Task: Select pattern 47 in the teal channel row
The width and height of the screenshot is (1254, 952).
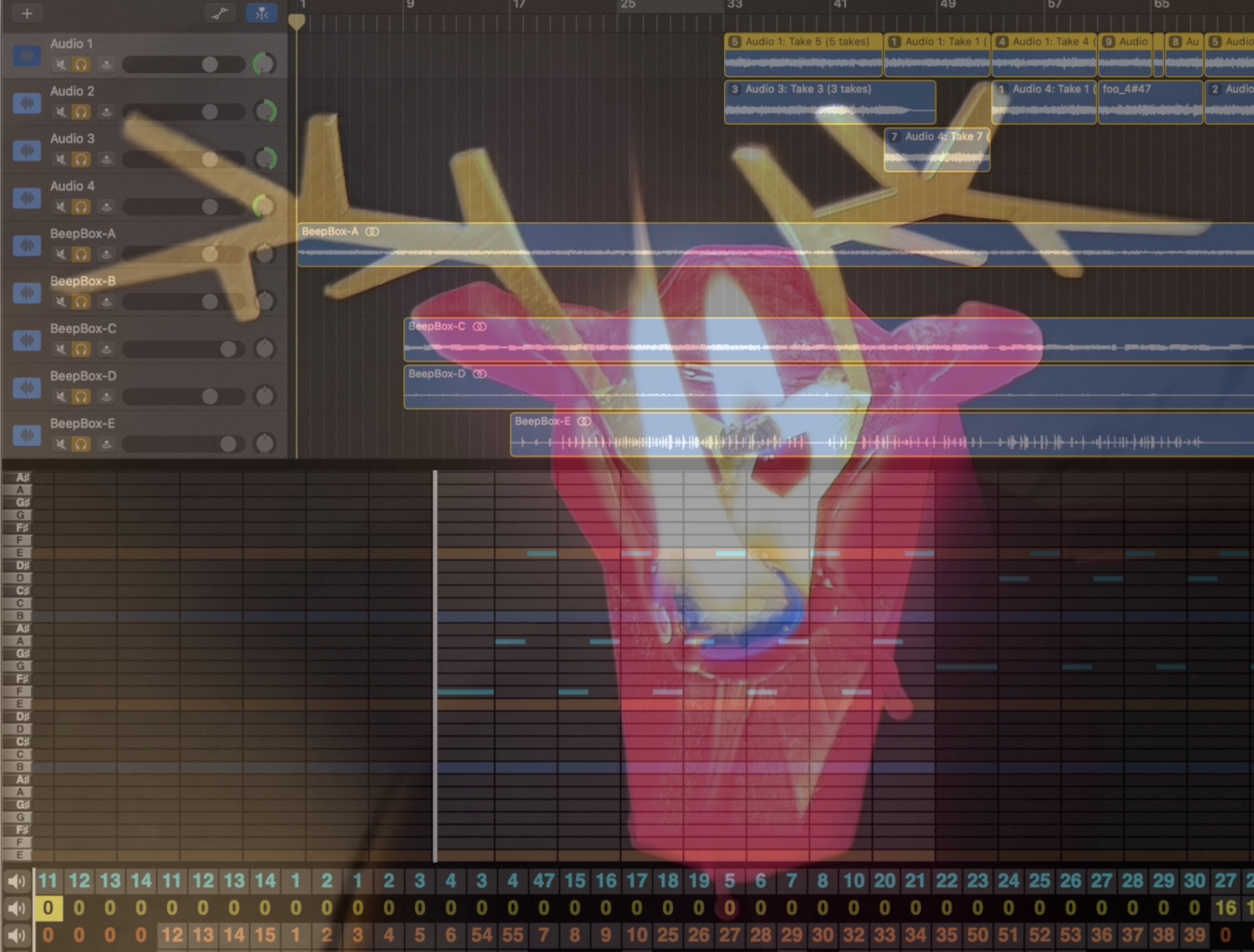Action: pyautogui.click(x=543, y=881)
